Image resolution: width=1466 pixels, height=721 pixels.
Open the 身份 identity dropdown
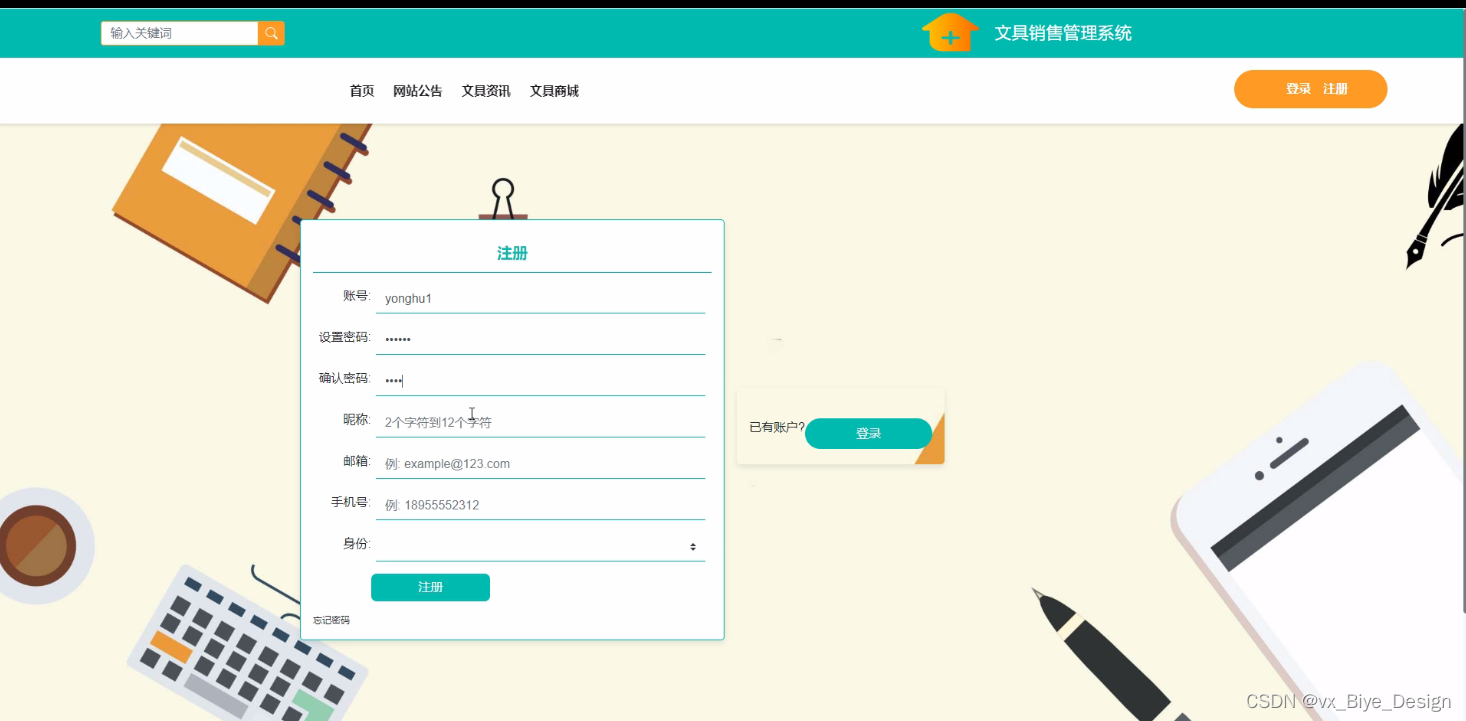click(540, 546)
